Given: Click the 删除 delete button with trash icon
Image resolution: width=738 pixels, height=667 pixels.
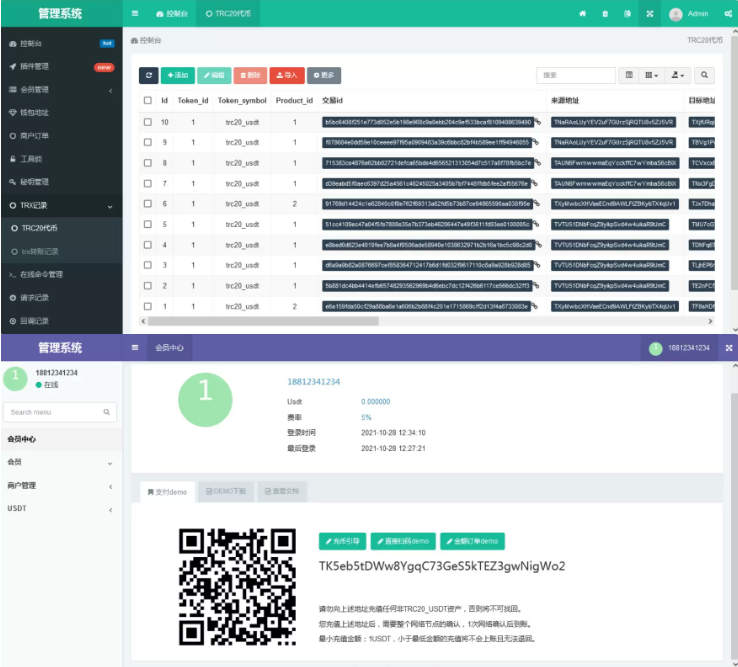Looking at the screenshot, I should tap(250, 75).
